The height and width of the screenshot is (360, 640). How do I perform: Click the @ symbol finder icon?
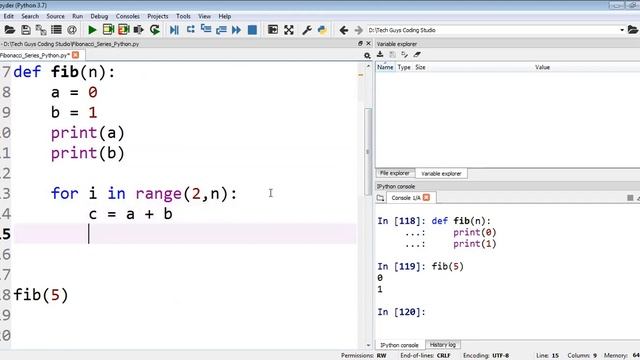(72, 30)
